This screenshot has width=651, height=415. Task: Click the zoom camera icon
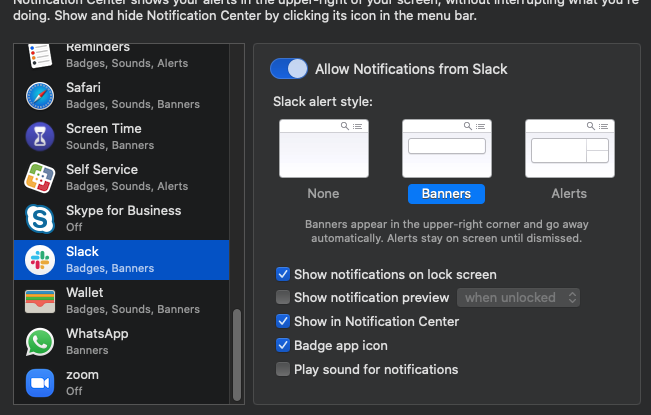(40, 383)
